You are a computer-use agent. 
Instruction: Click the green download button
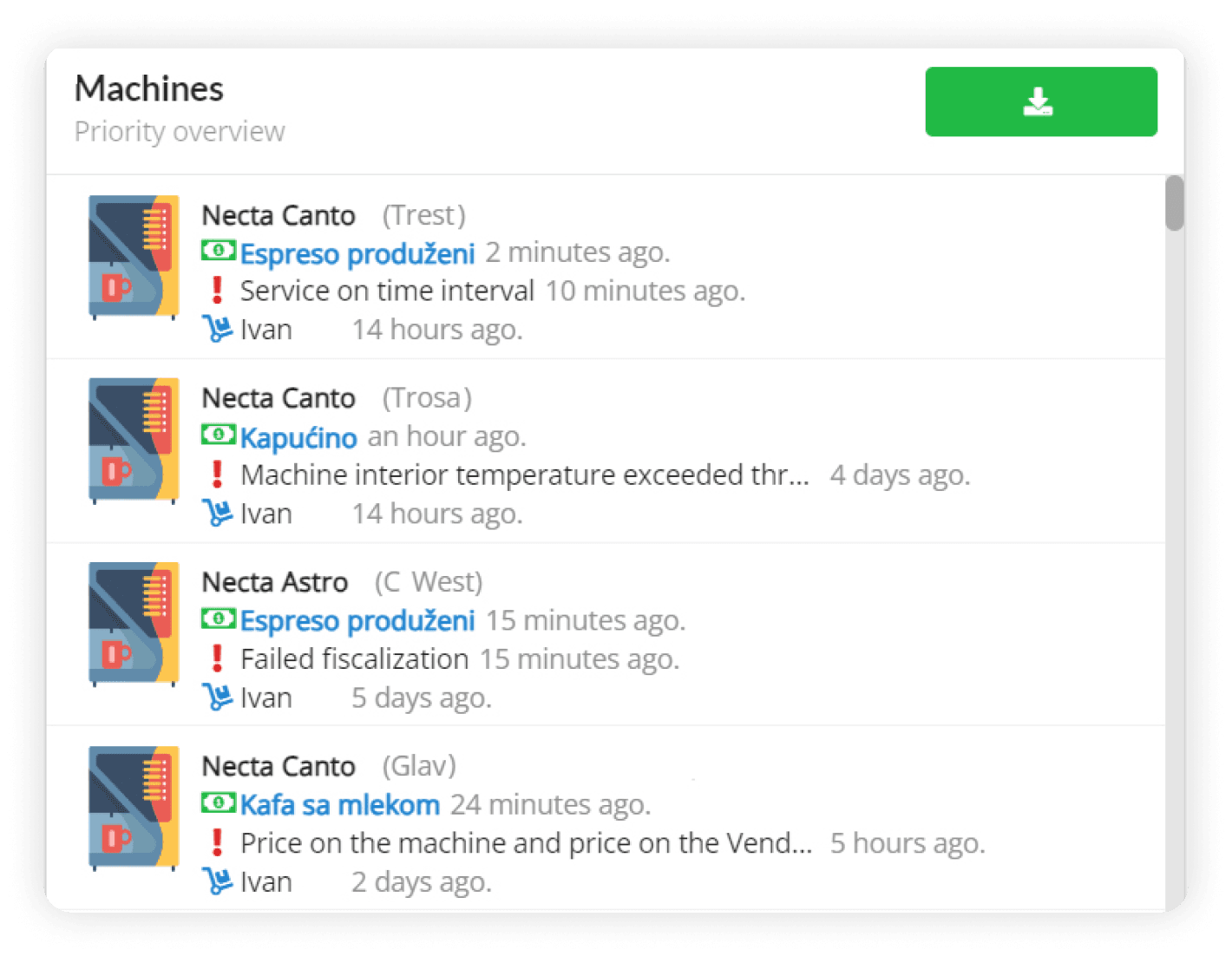point(1040,101)
